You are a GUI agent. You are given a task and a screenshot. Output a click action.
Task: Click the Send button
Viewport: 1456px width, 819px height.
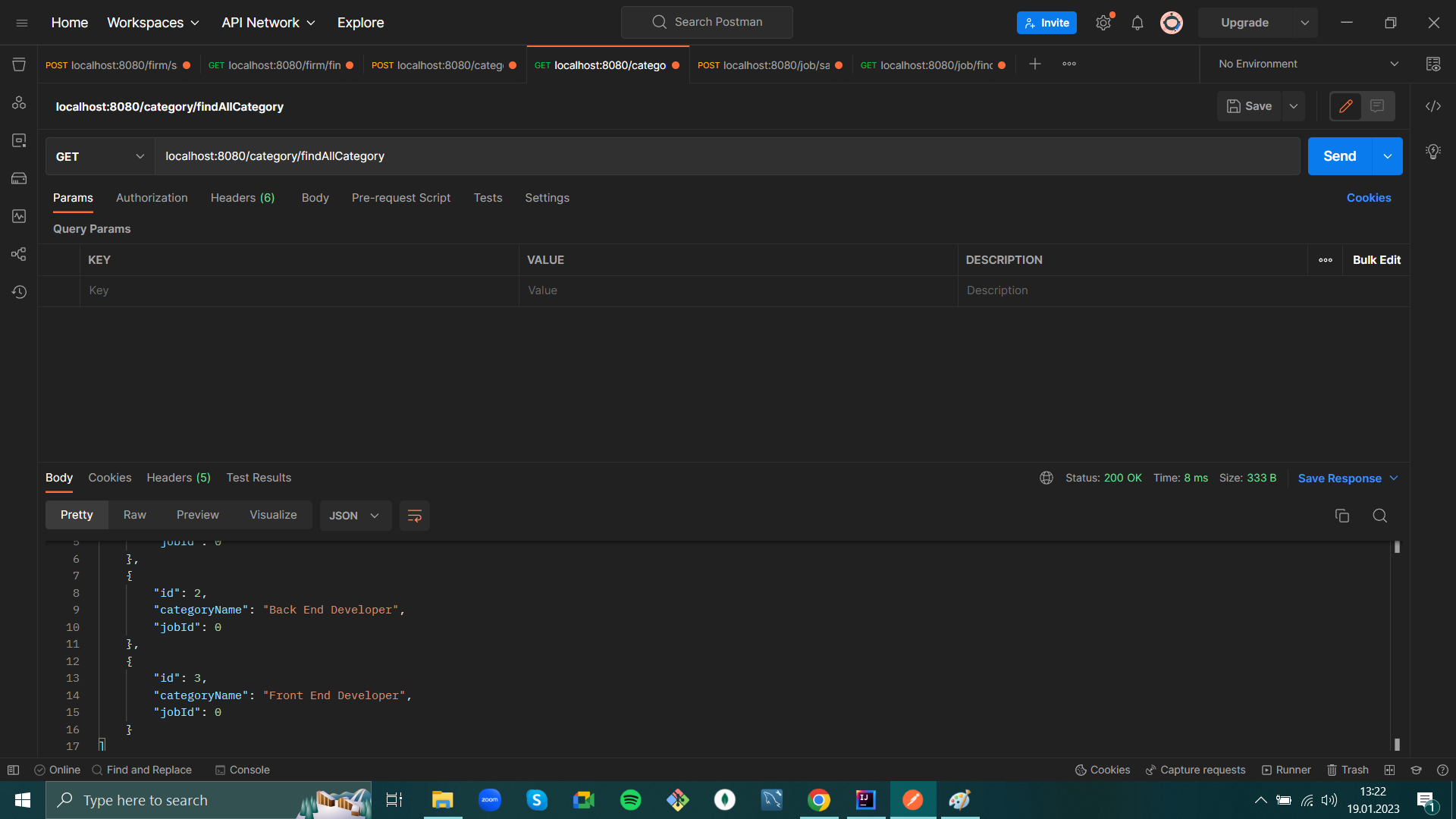(1338, 156)
